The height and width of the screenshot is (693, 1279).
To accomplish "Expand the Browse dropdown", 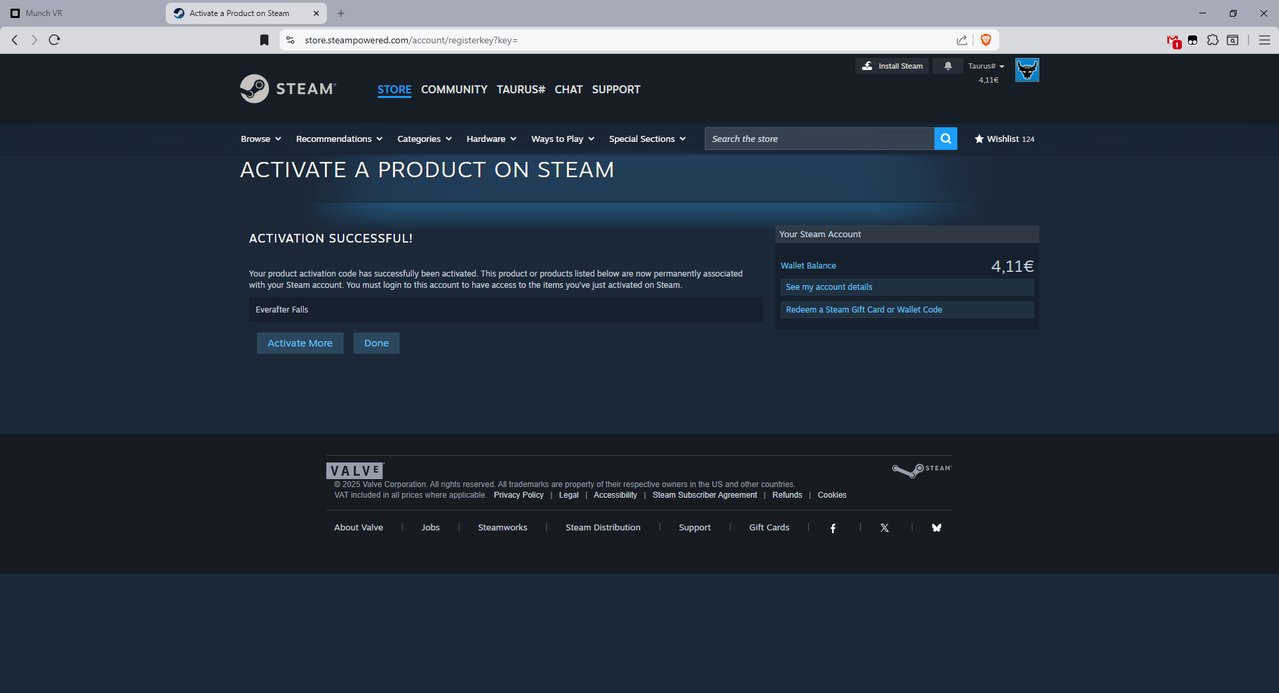I will (x=261, y=139).
